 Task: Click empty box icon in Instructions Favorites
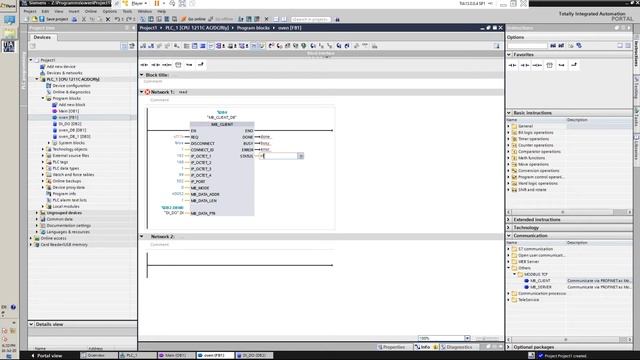549,65
